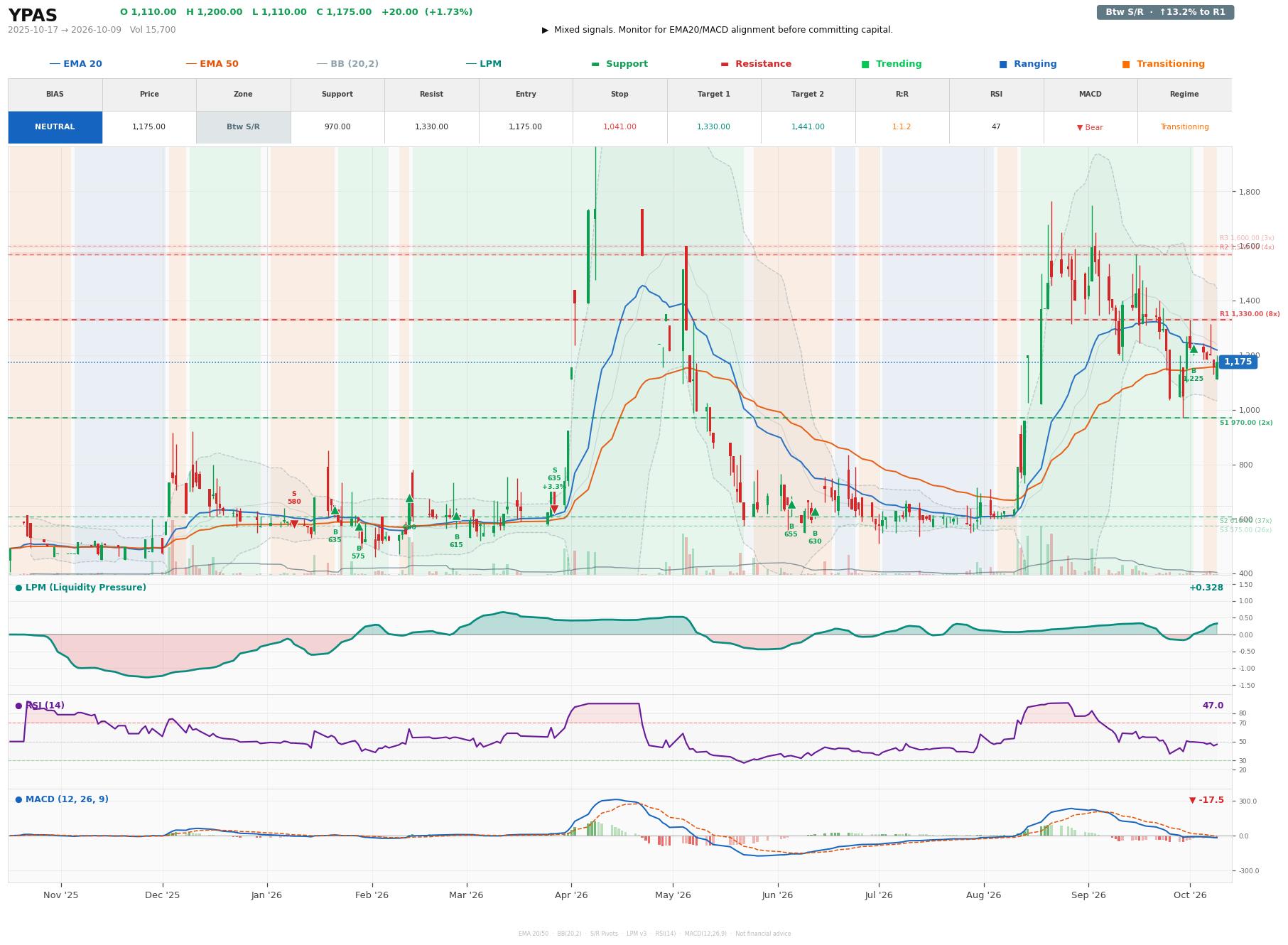Screen dimensions: 1288x945
Task: Select the Ranging regime legend entry
Action: [1028, 64]
